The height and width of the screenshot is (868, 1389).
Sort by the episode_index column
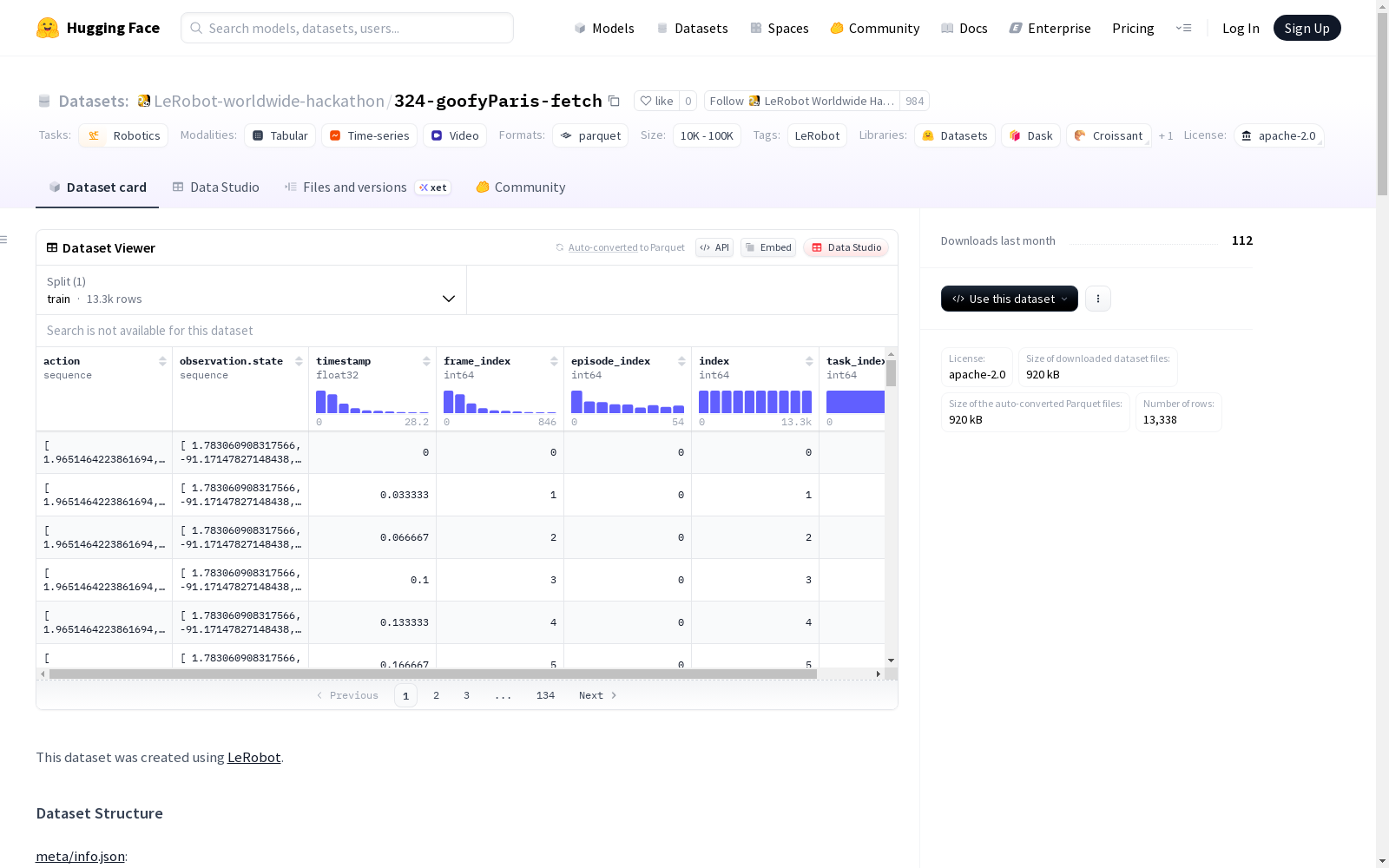point(681,361)
